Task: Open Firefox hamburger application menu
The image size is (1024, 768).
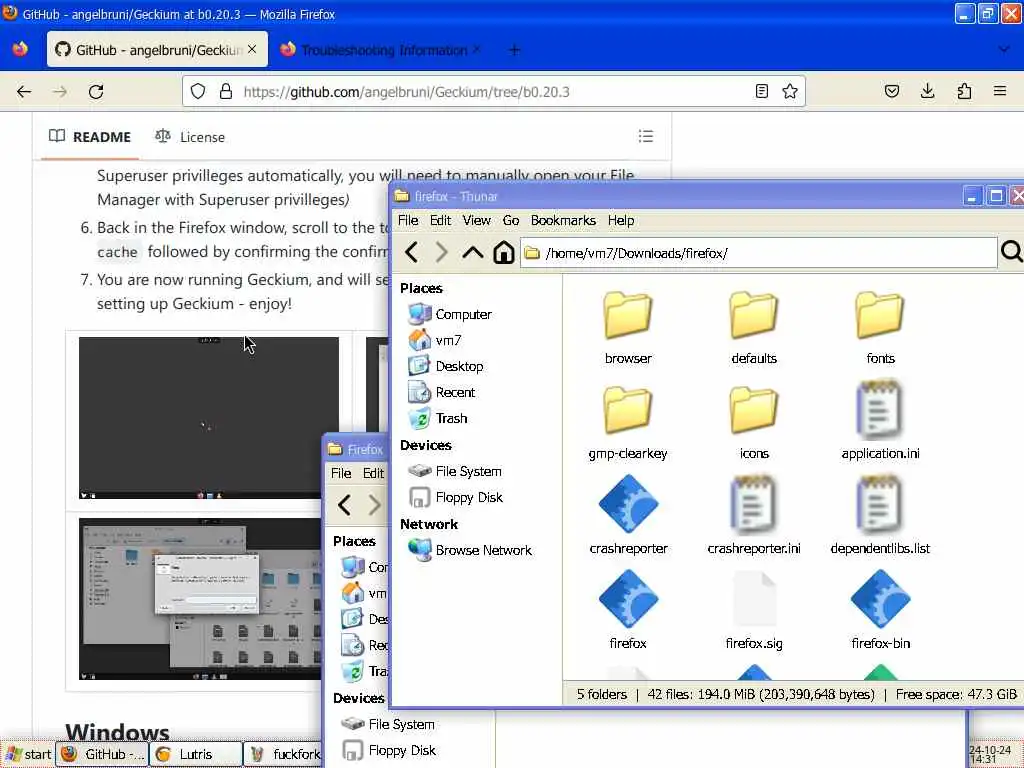Action: pos(1000,91)
